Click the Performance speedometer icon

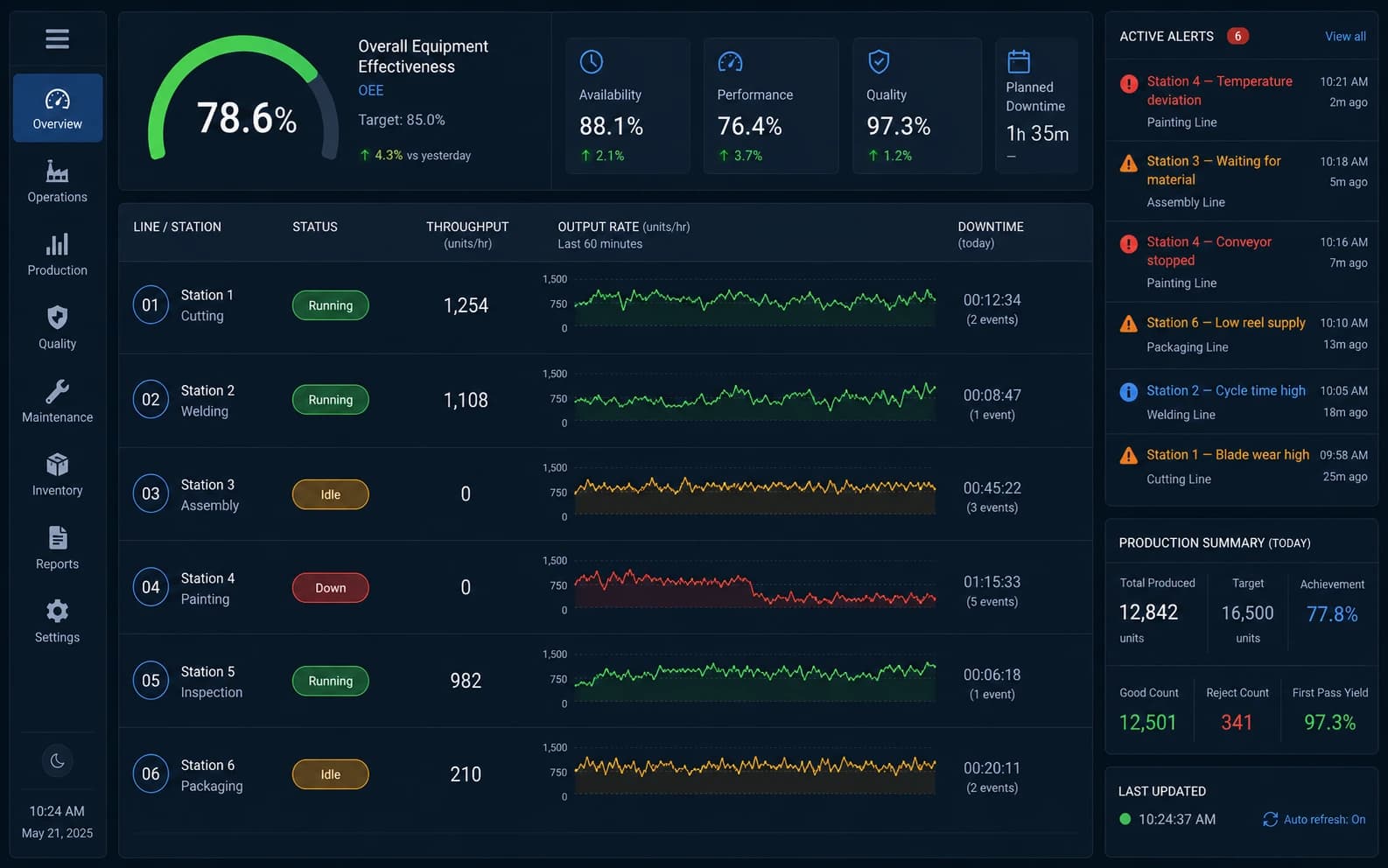pos(730,61)
